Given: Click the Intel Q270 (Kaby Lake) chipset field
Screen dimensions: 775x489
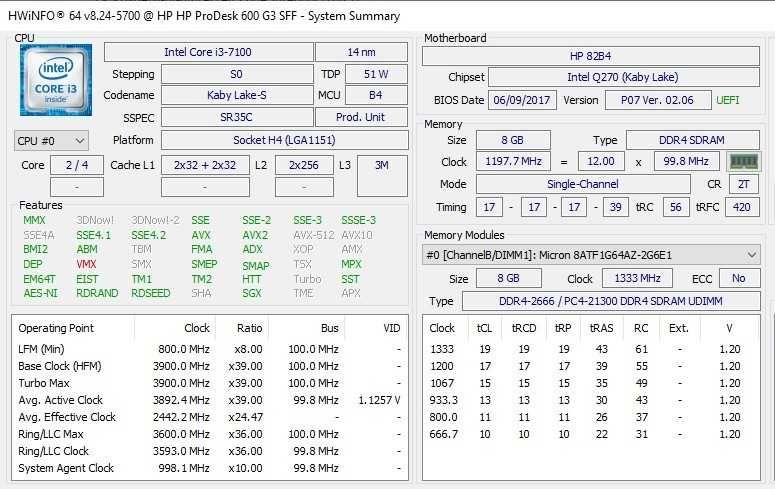Looking at the screenshot, I should point(624,77).
